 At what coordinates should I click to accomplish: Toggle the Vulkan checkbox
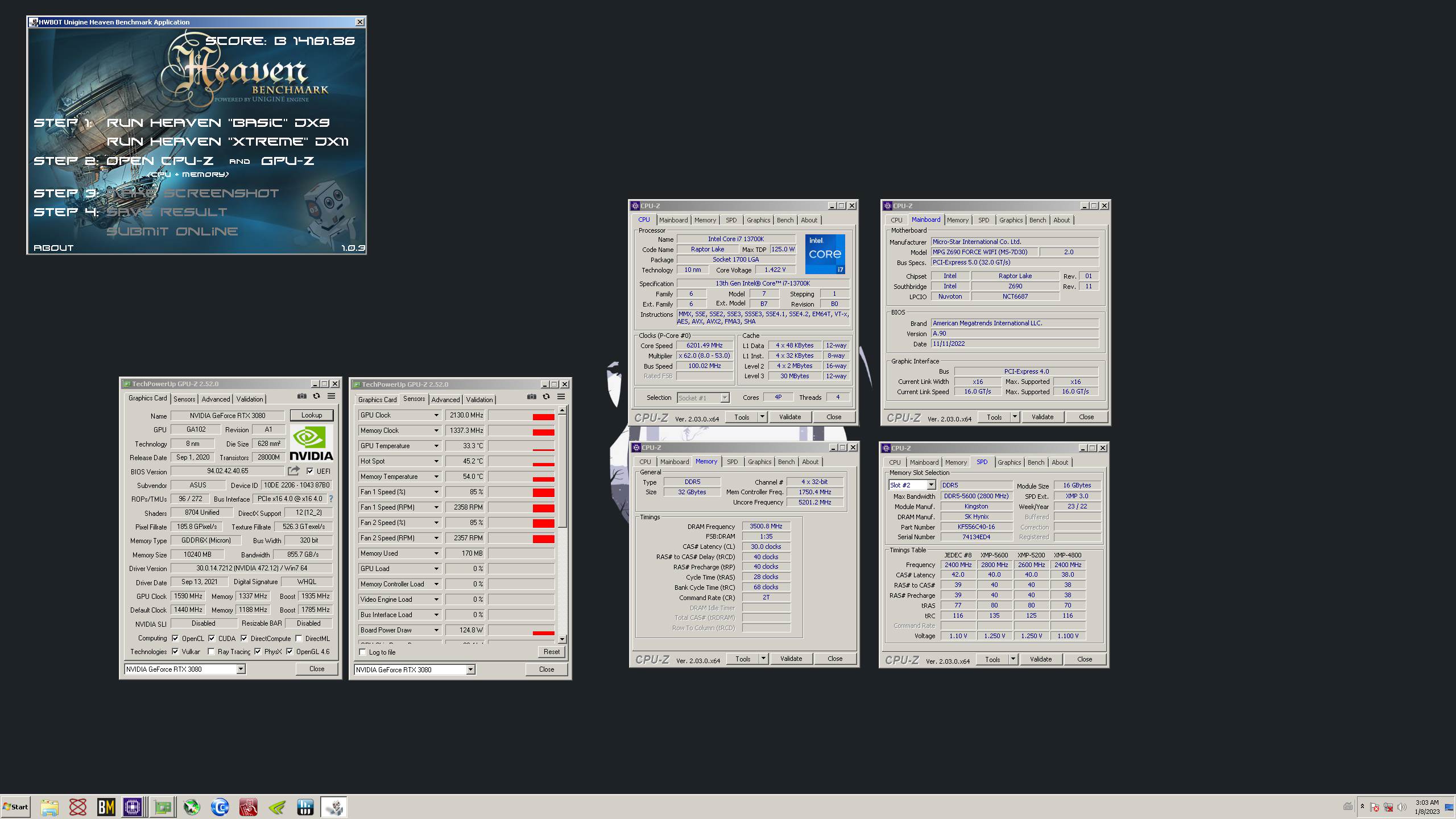click(176, 652)
